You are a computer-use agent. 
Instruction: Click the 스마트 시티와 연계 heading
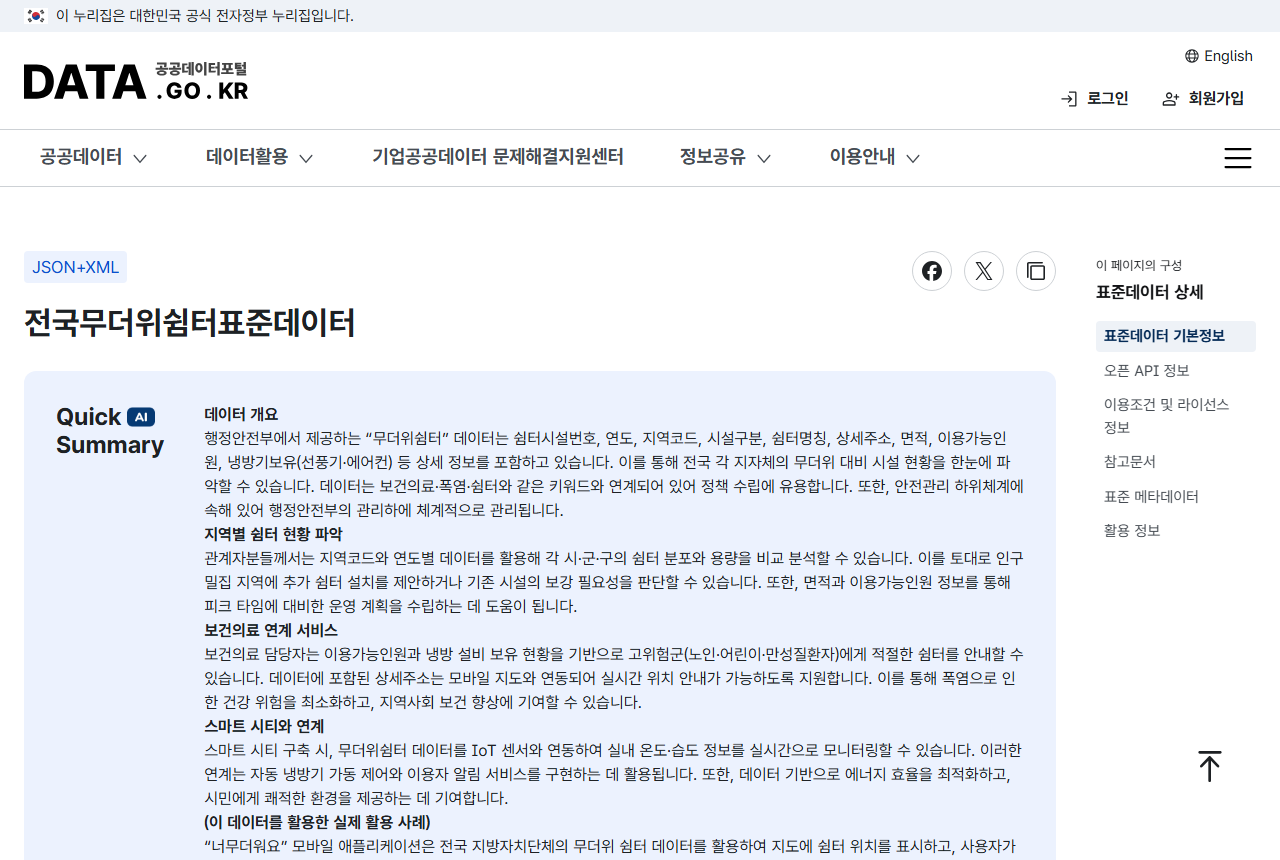265,726
